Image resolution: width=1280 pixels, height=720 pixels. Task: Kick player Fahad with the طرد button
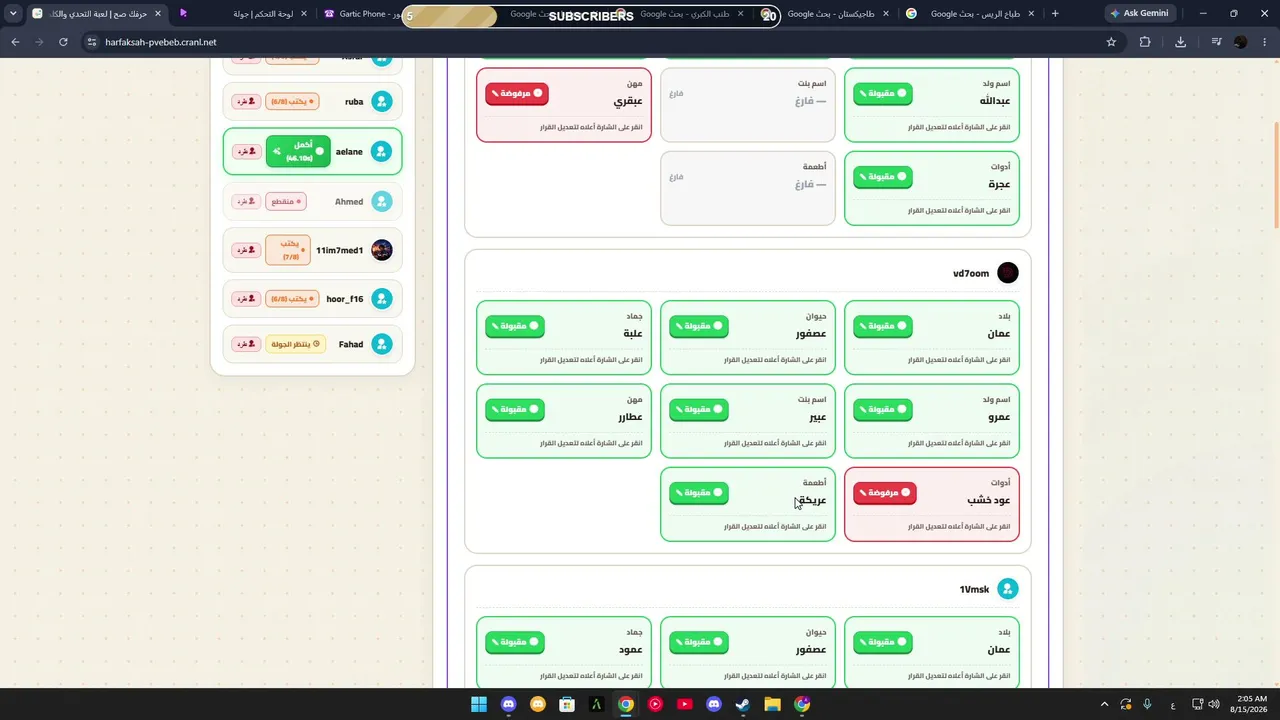point(245,344)
